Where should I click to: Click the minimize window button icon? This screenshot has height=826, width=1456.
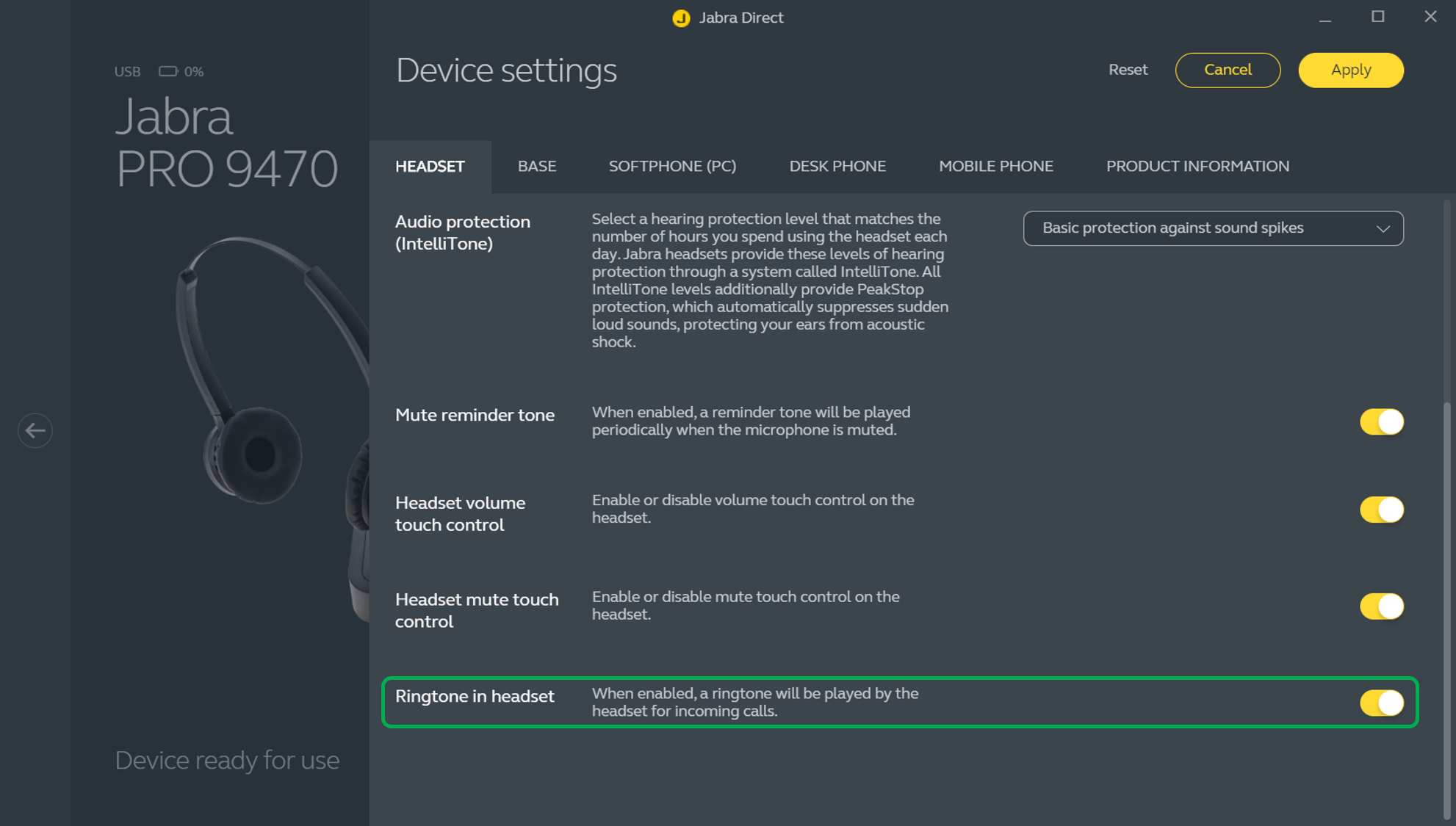coord(1324,17)
